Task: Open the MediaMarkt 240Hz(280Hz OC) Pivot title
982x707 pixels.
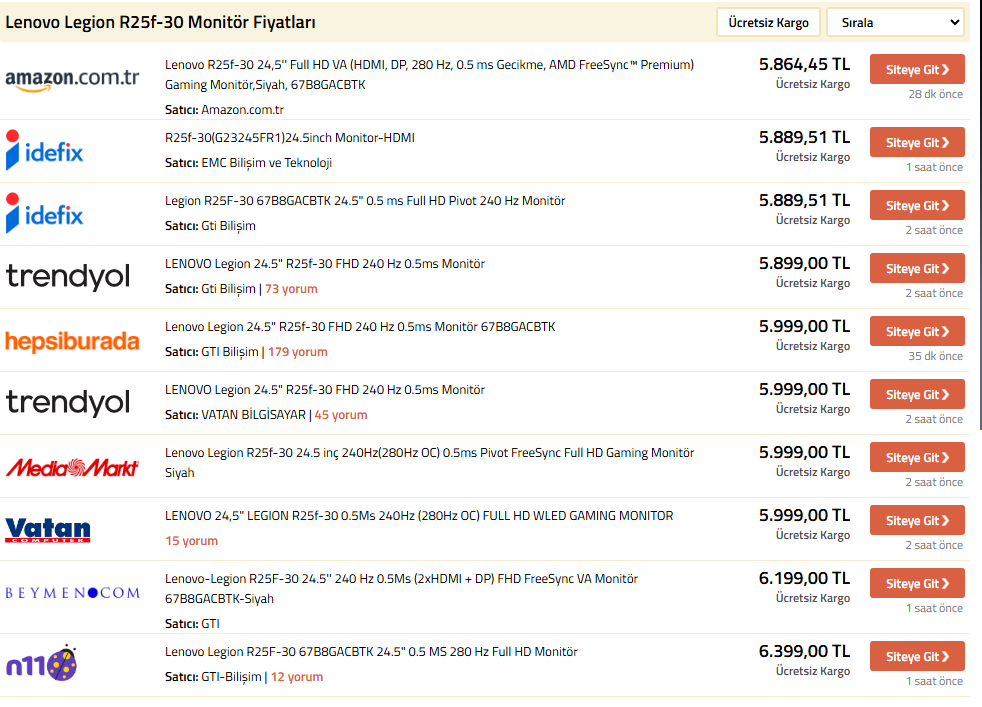Action: tap(430, 463)
